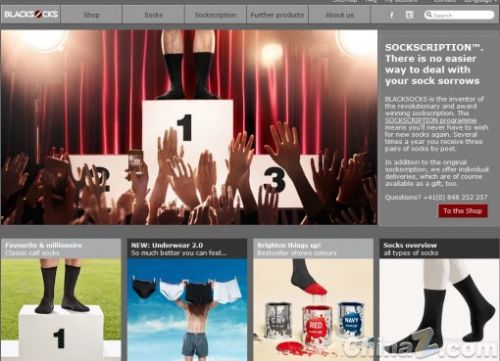Open the Brighten things up! card heading
The image size is (500, 361).
pos(289,245)
